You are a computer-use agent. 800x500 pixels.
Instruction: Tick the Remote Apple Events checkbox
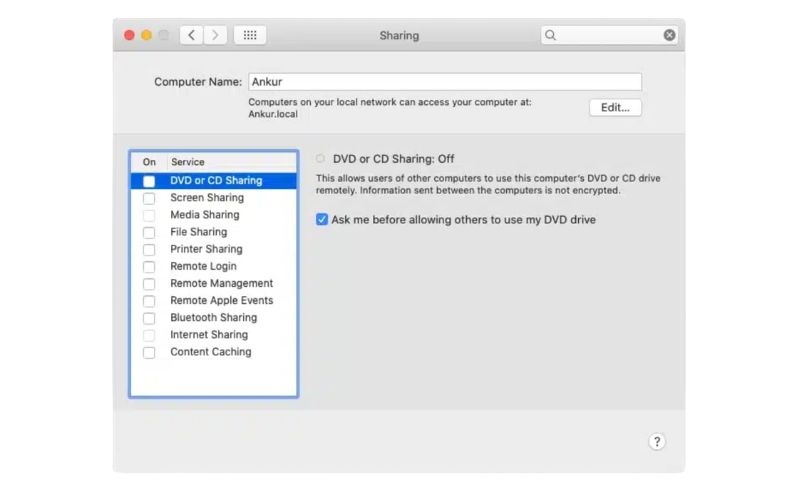click(x=149, y=301)
